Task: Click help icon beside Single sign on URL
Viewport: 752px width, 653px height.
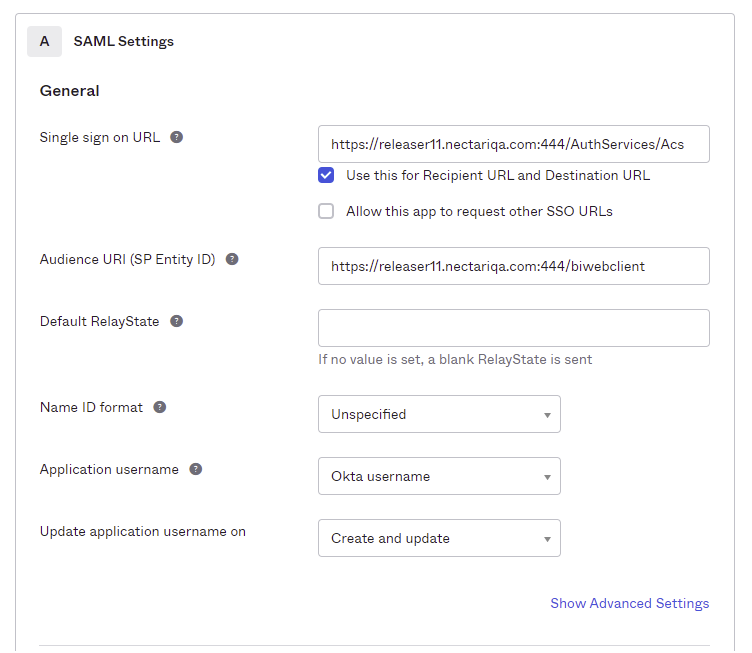Action: pos(177,137)
